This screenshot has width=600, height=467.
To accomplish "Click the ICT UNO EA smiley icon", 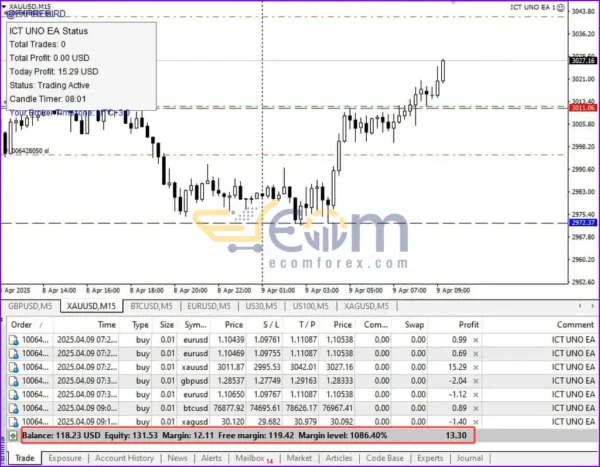I will pyautogui.click(x=563, y=7).
